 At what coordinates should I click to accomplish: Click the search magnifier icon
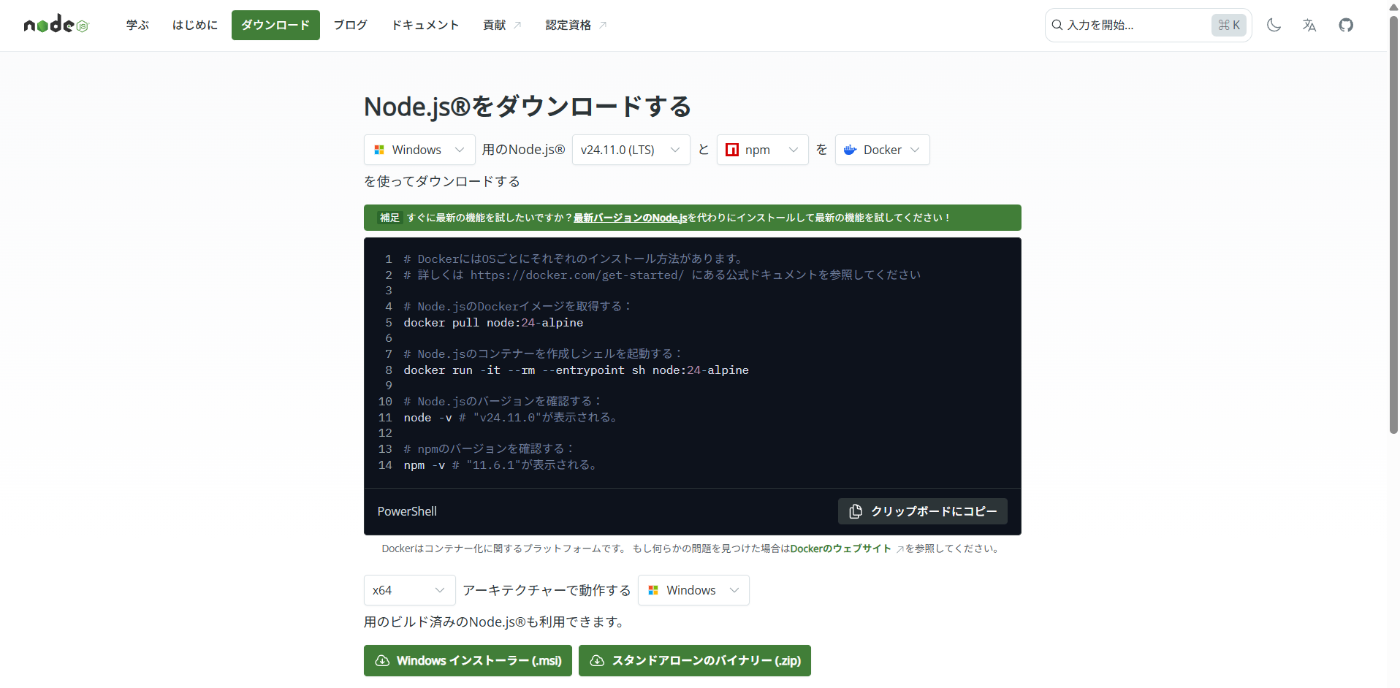tap(1058, 25)
